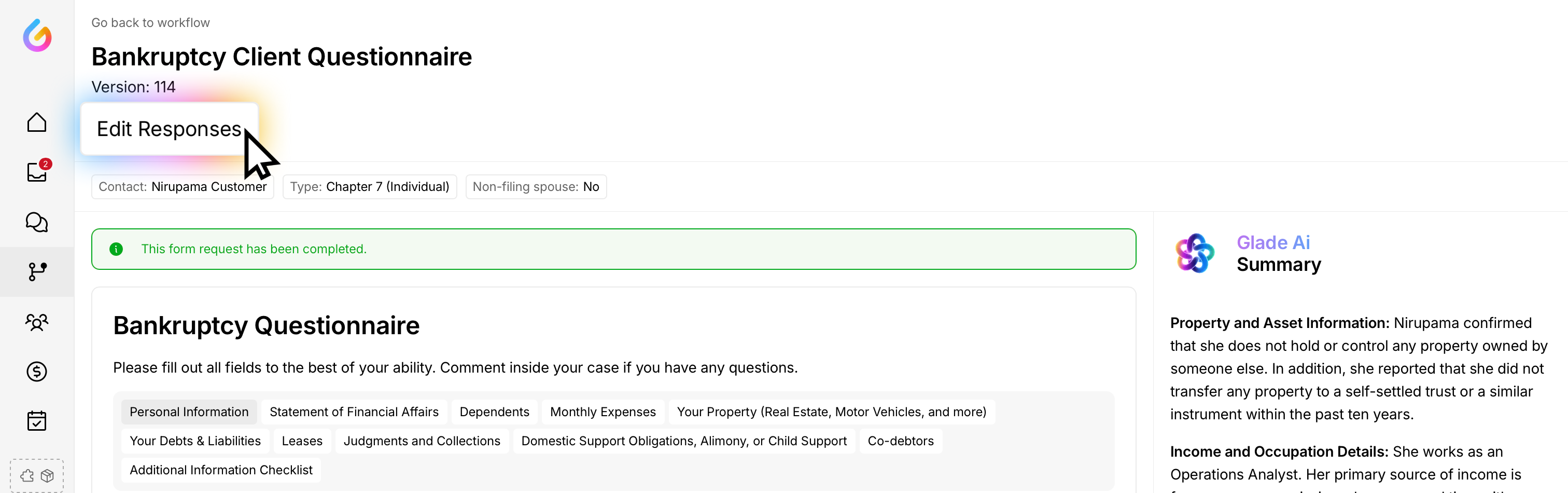Open the contacts people icon
This screenshot has height=493, width=1568.
pyautogui.click(x=37, y=322)
